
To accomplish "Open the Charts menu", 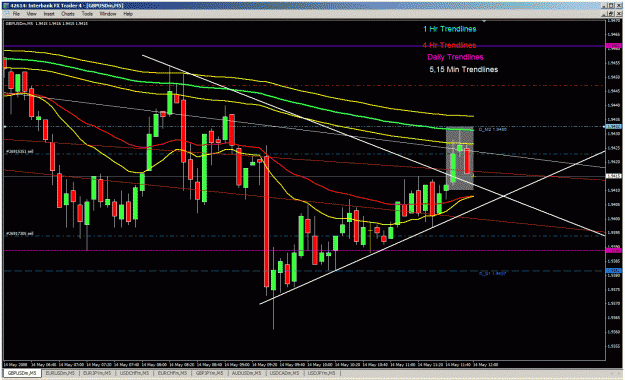I will pyautogui.click(x=68, y=14).
